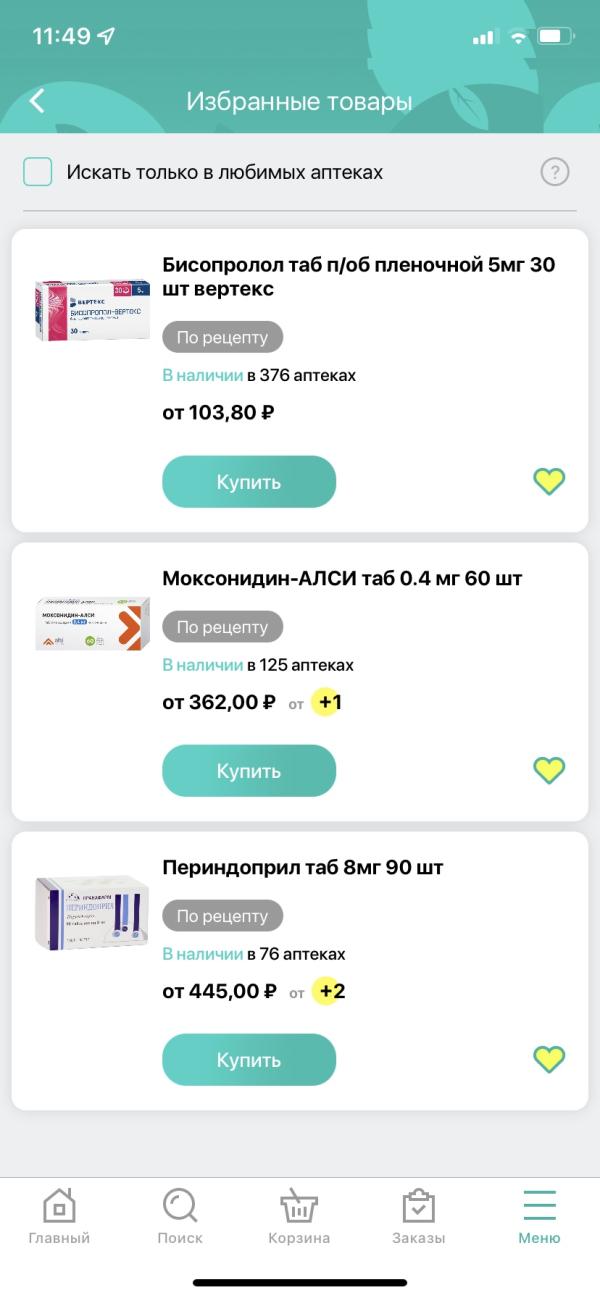Viewport: 600px width, 1297px height.
Task: Open the Бисопролол product image
Action: pos(92,312)
